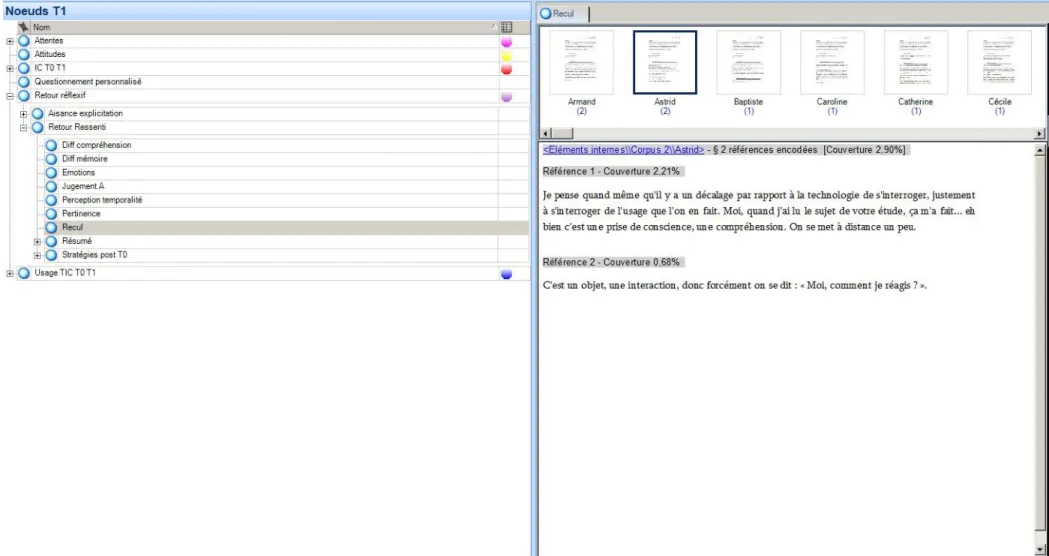Select the Diff mémoire node label

(84, 159)
